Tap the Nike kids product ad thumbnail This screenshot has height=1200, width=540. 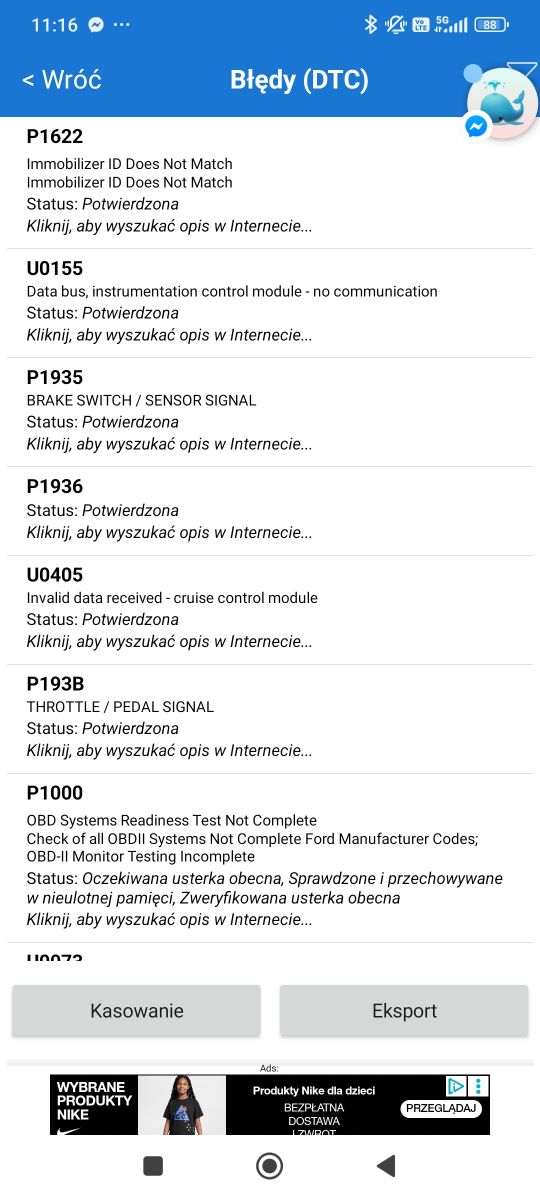(x=181, y=1105)
